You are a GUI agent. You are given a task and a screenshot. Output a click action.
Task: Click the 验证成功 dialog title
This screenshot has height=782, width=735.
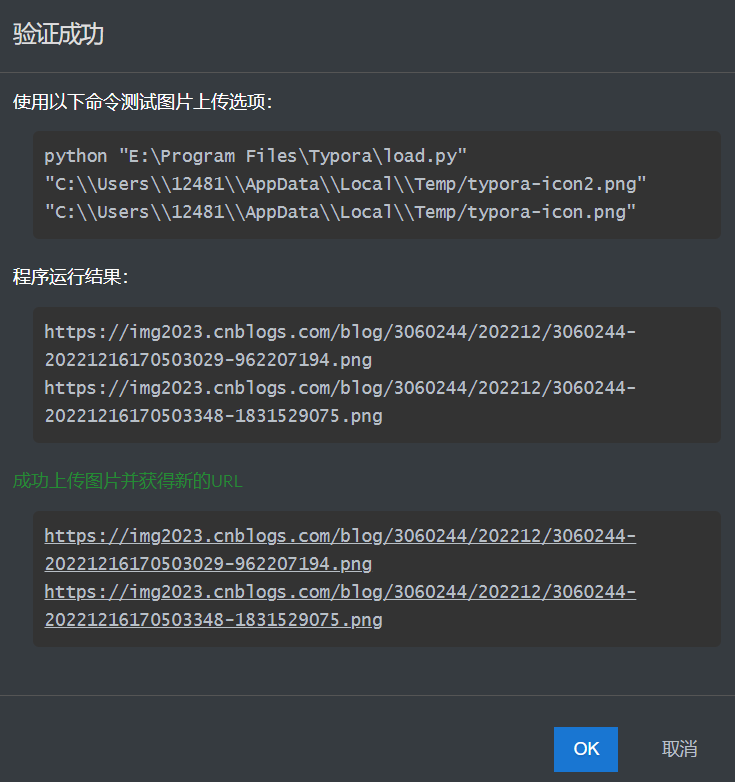(58, 34)
